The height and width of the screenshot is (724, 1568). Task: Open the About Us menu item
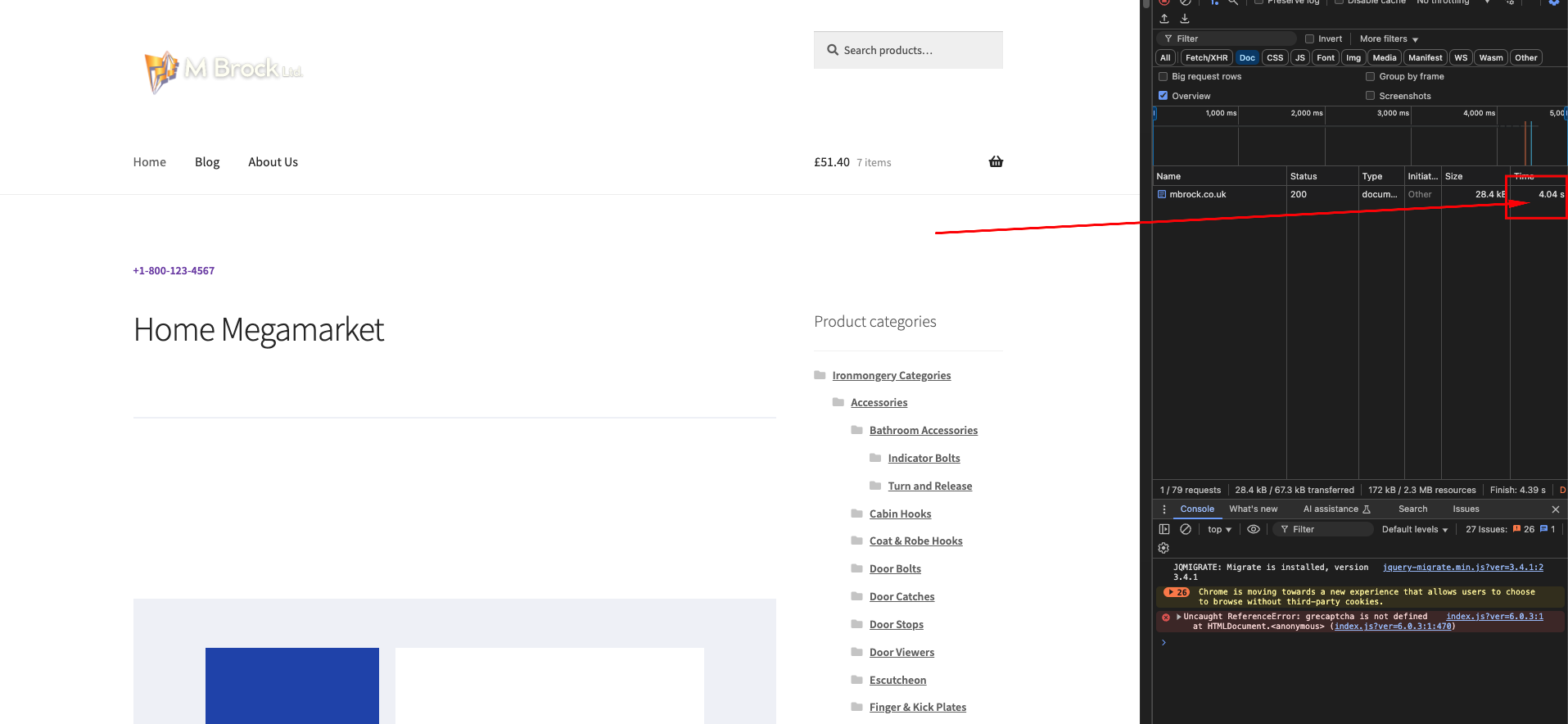(273, 162)
